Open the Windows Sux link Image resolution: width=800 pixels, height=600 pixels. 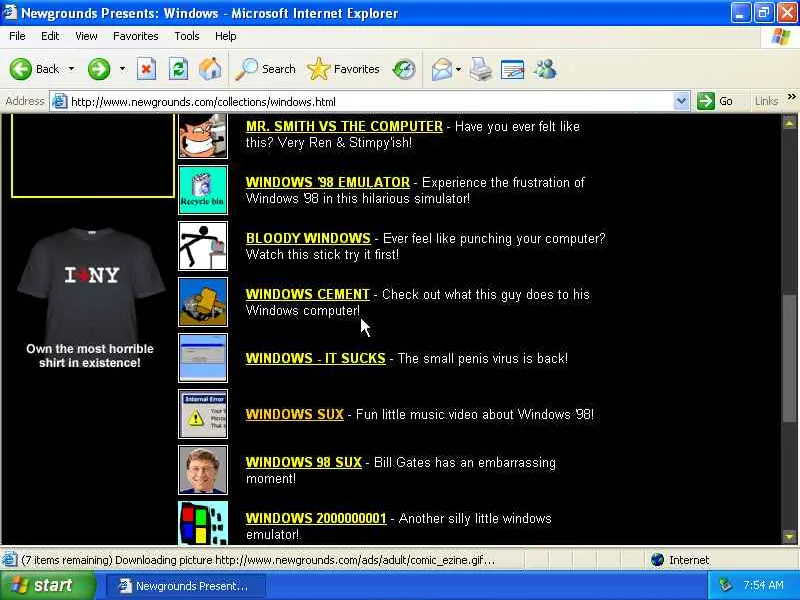click(x=295, y=414)
